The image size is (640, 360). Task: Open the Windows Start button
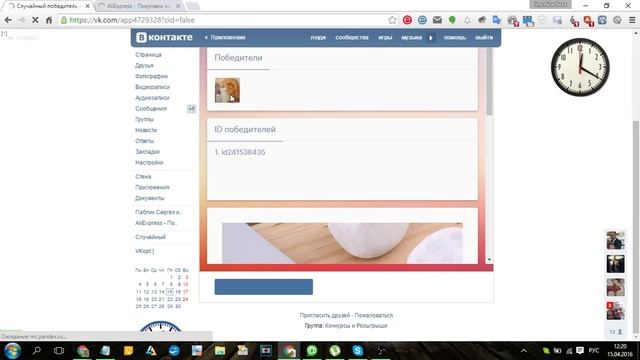click(12, 351)
